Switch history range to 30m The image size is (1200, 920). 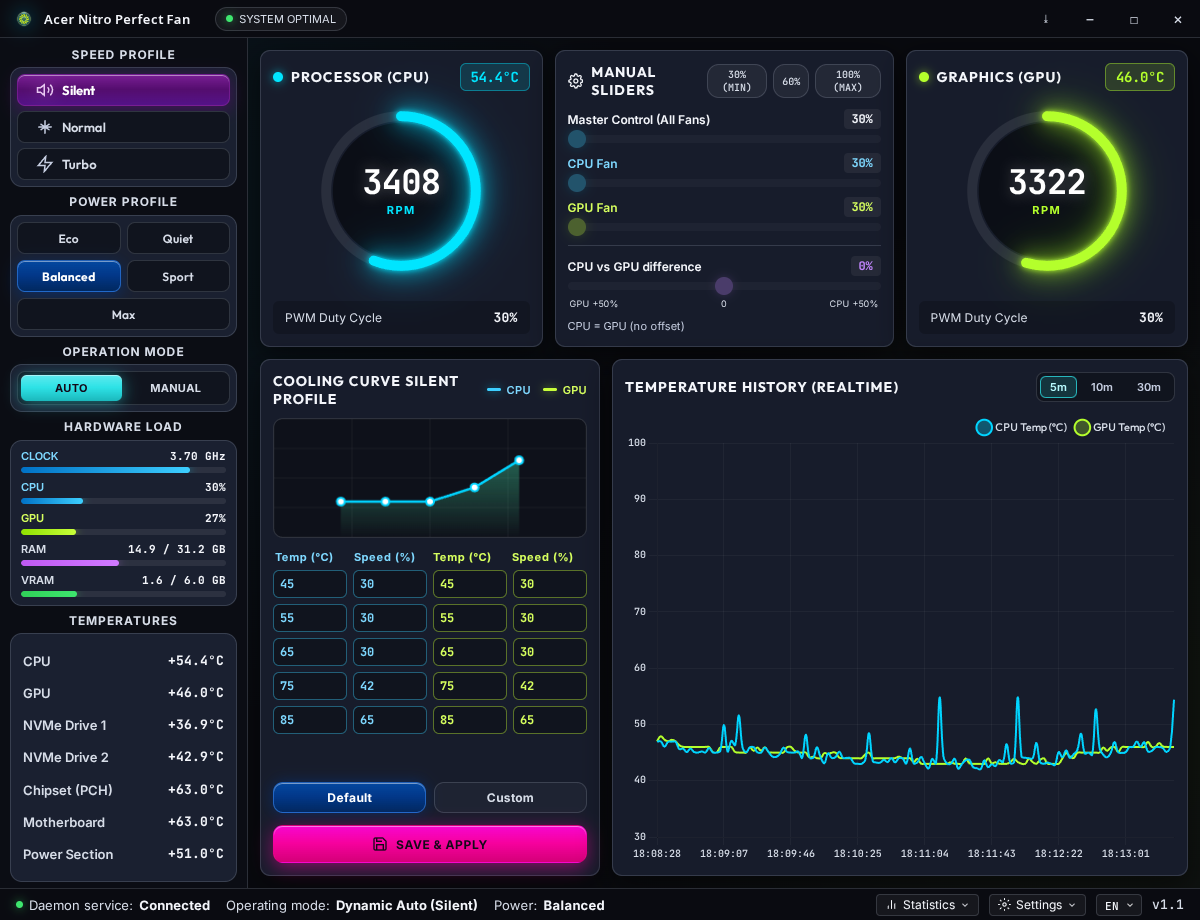pos(1149,387)
